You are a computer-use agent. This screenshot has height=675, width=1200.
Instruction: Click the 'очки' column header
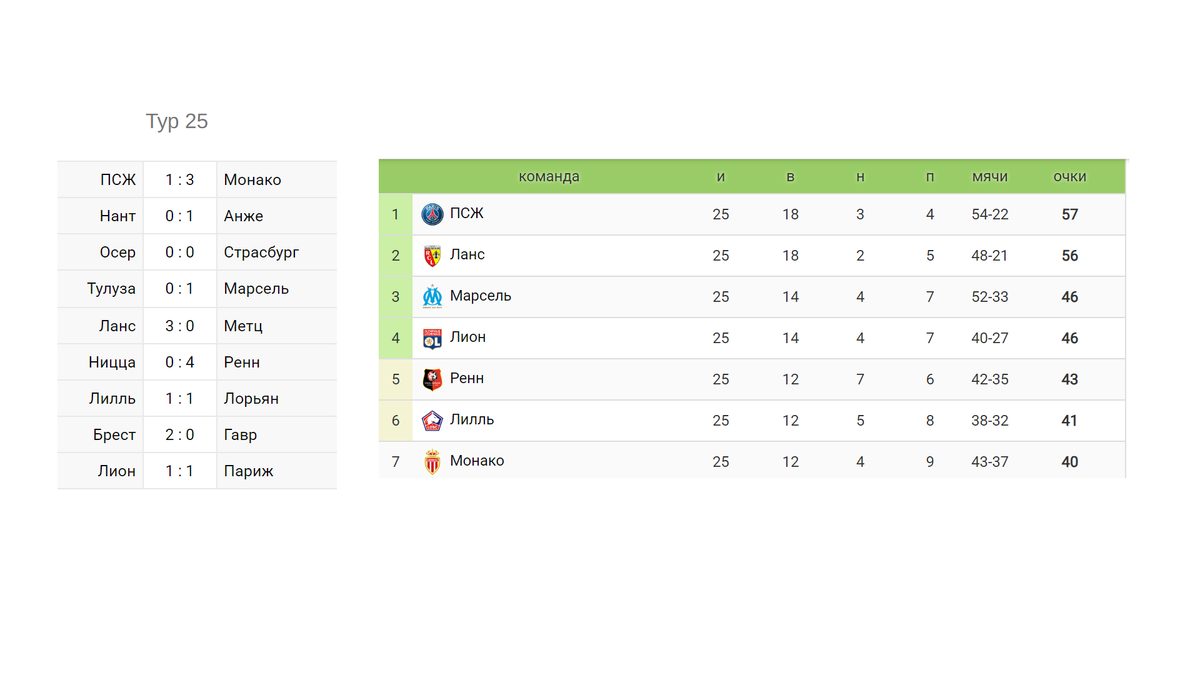[x=1069, y=177]
